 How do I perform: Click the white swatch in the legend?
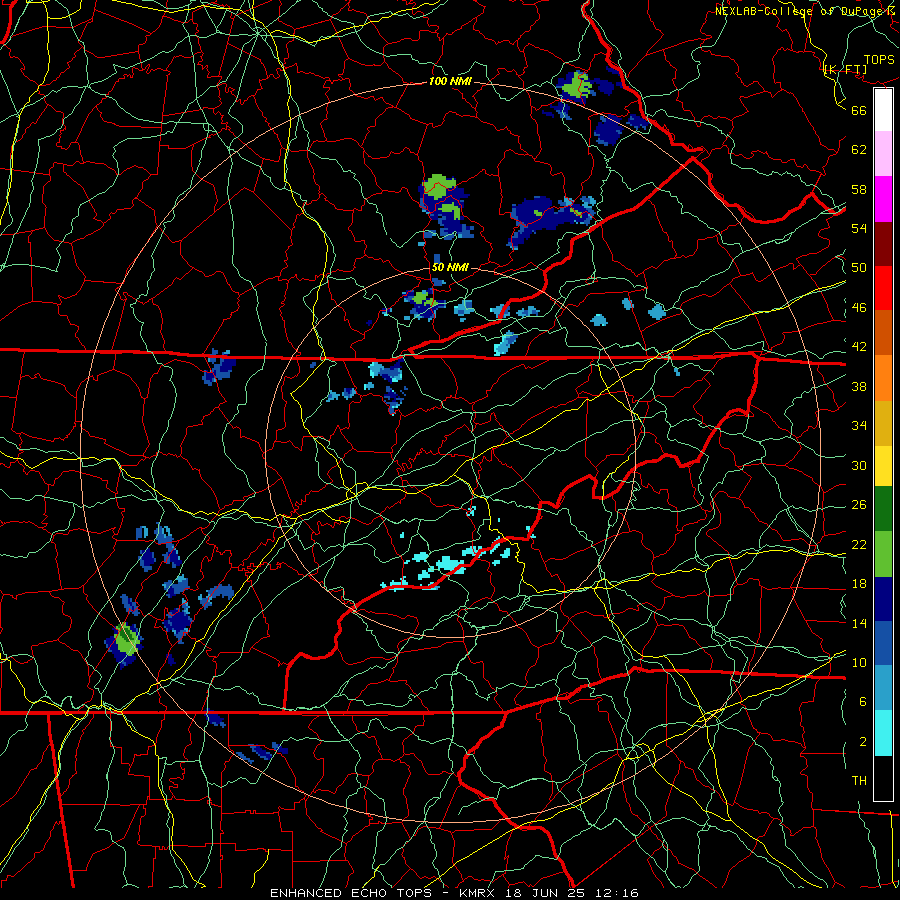[883, 110]
